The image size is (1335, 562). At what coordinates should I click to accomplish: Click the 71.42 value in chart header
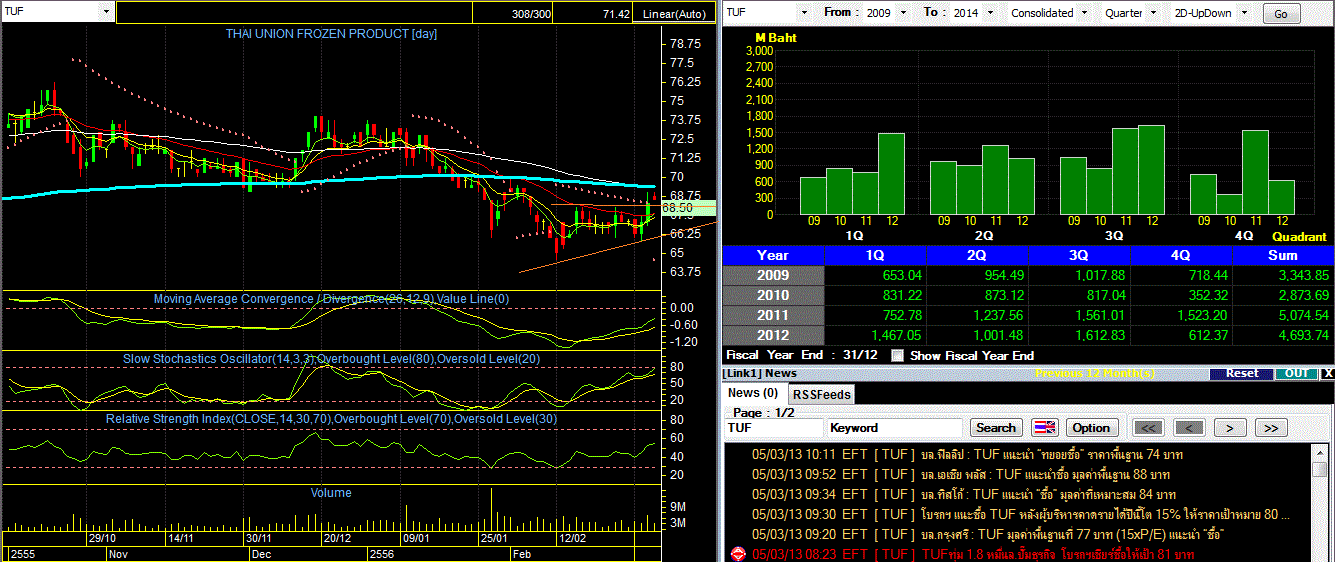tap(616, 14)
